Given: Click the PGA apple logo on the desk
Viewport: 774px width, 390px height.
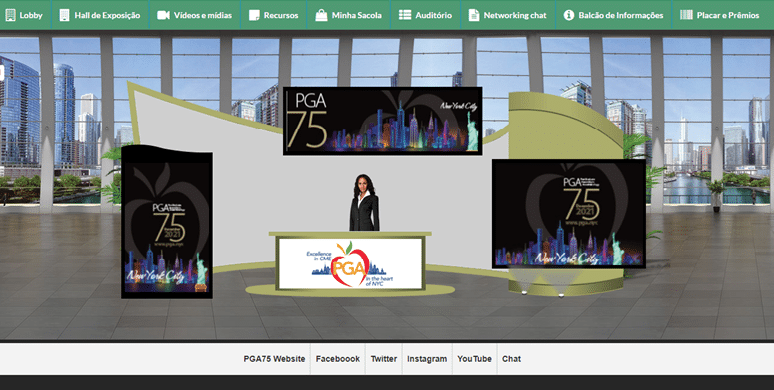Looking at the screenshot, I should point(349,264).
